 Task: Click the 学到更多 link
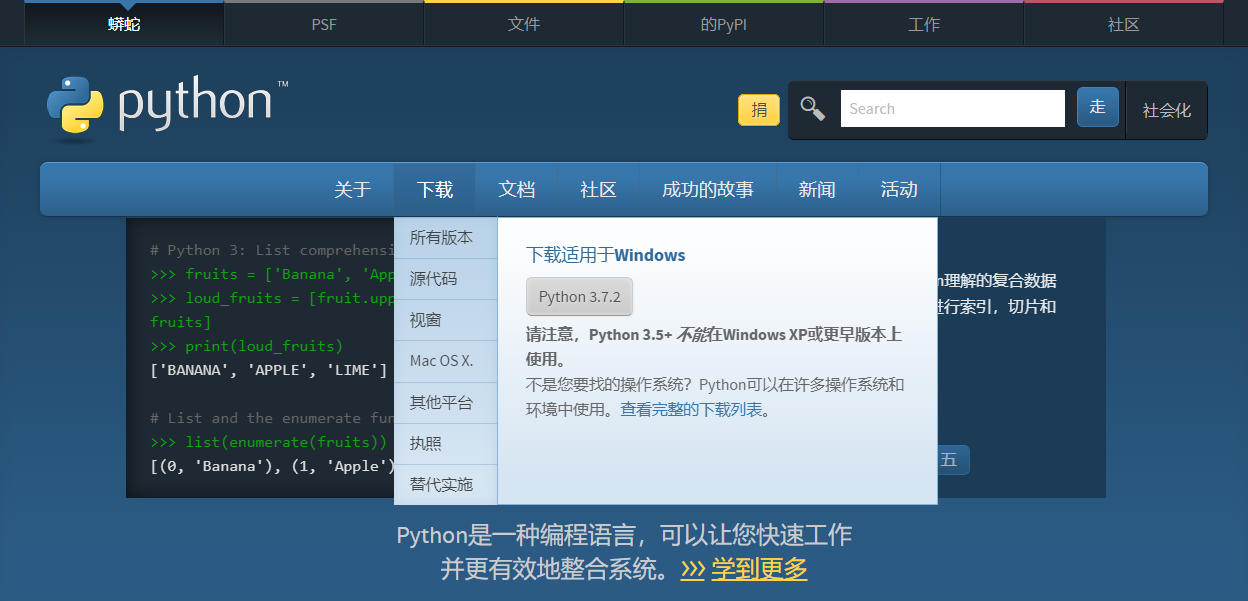(x=759, y=569)
